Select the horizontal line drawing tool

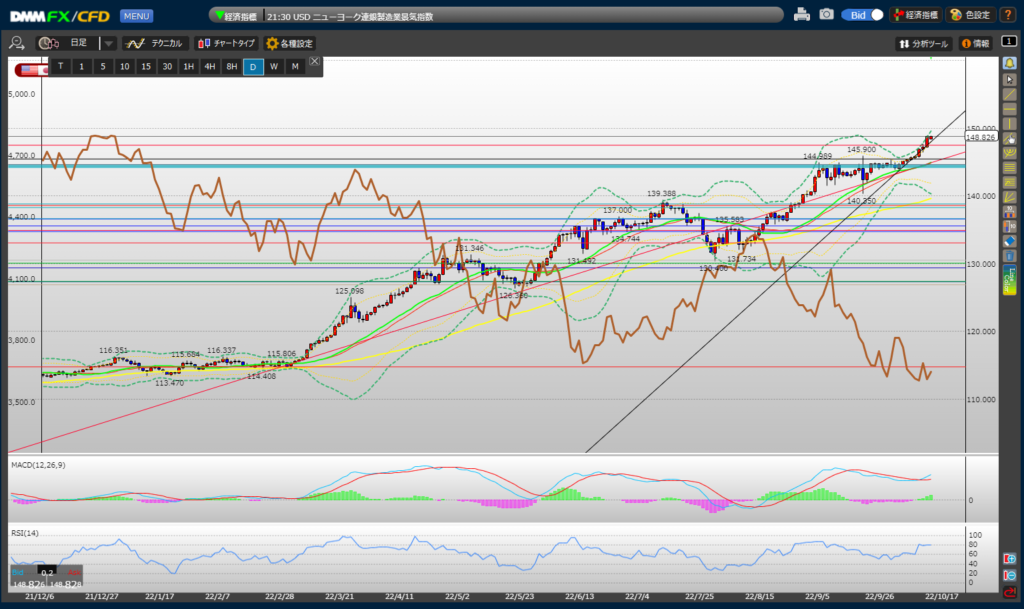pyautogui.click(x=1009, y=110)
